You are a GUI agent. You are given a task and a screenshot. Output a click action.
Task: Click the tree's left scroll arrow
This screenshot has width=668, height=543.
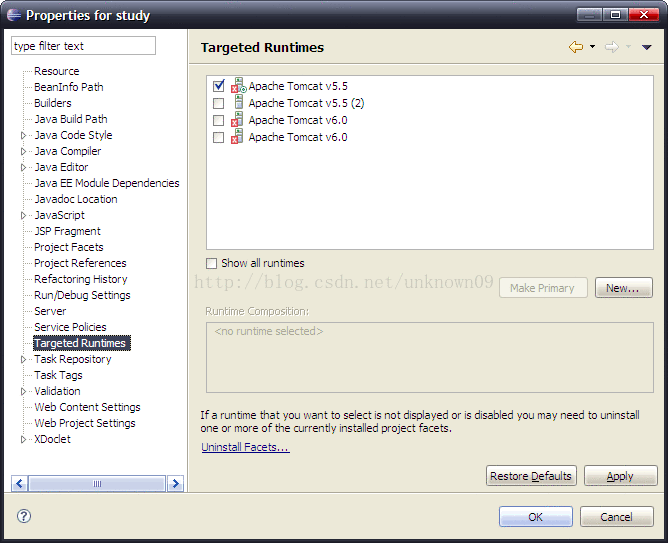[x=20, y=484]
